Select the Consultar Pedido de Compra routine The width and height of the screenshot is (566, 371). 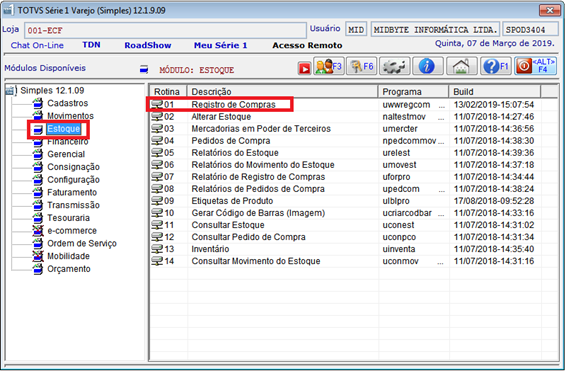(248, 237)
